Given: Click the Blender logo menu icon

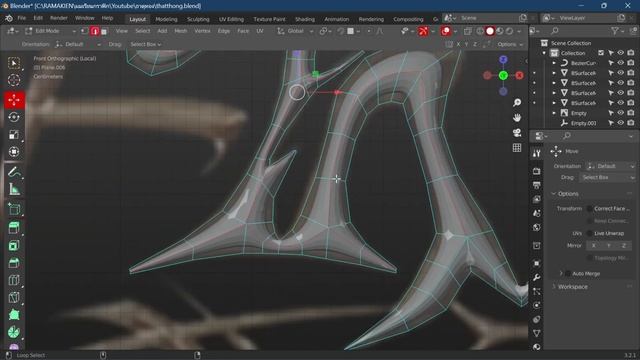Looking at the screenshot, I should click(x=9, y=18).
